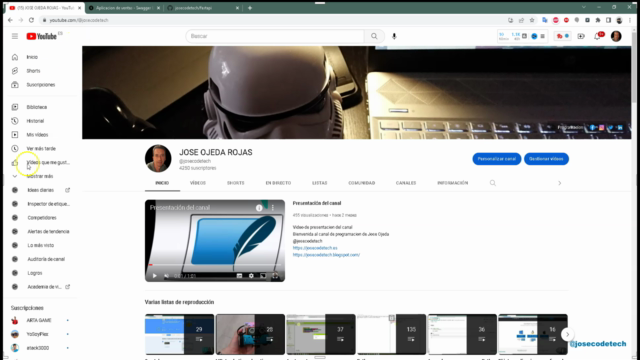Bookmark this page with star icon
Screen dimensions: 640x360
pyautogui.click(x=532, y=20)
